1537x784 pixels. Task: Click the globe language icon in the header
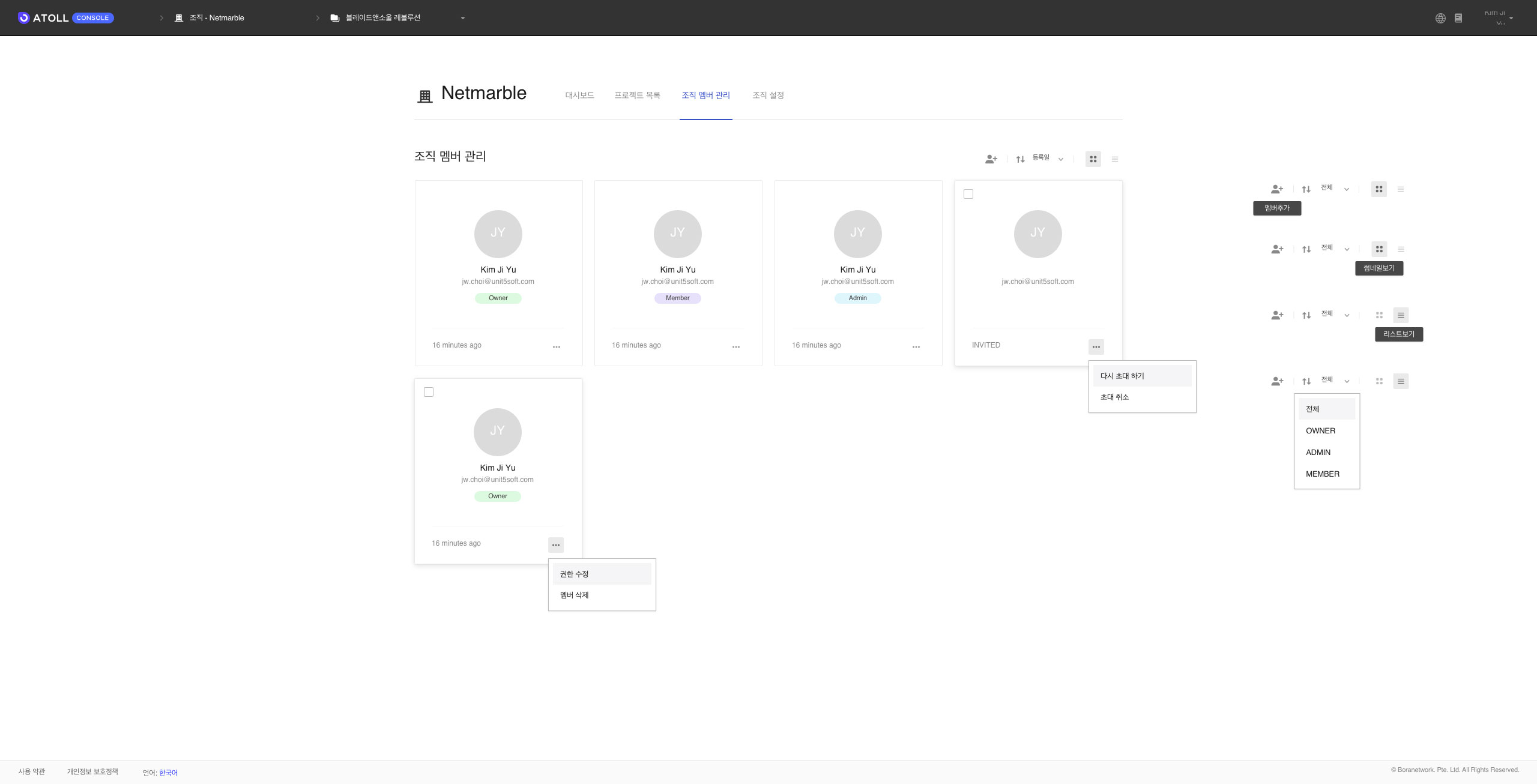(x=1440, y=18)
